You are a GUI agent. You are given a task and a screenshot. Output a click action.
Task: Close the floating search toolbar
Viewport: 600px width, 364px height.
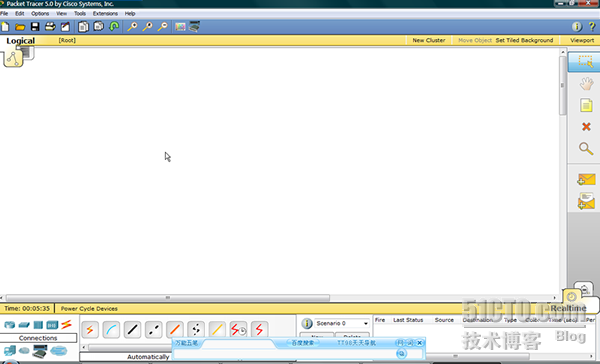point(419,343)
